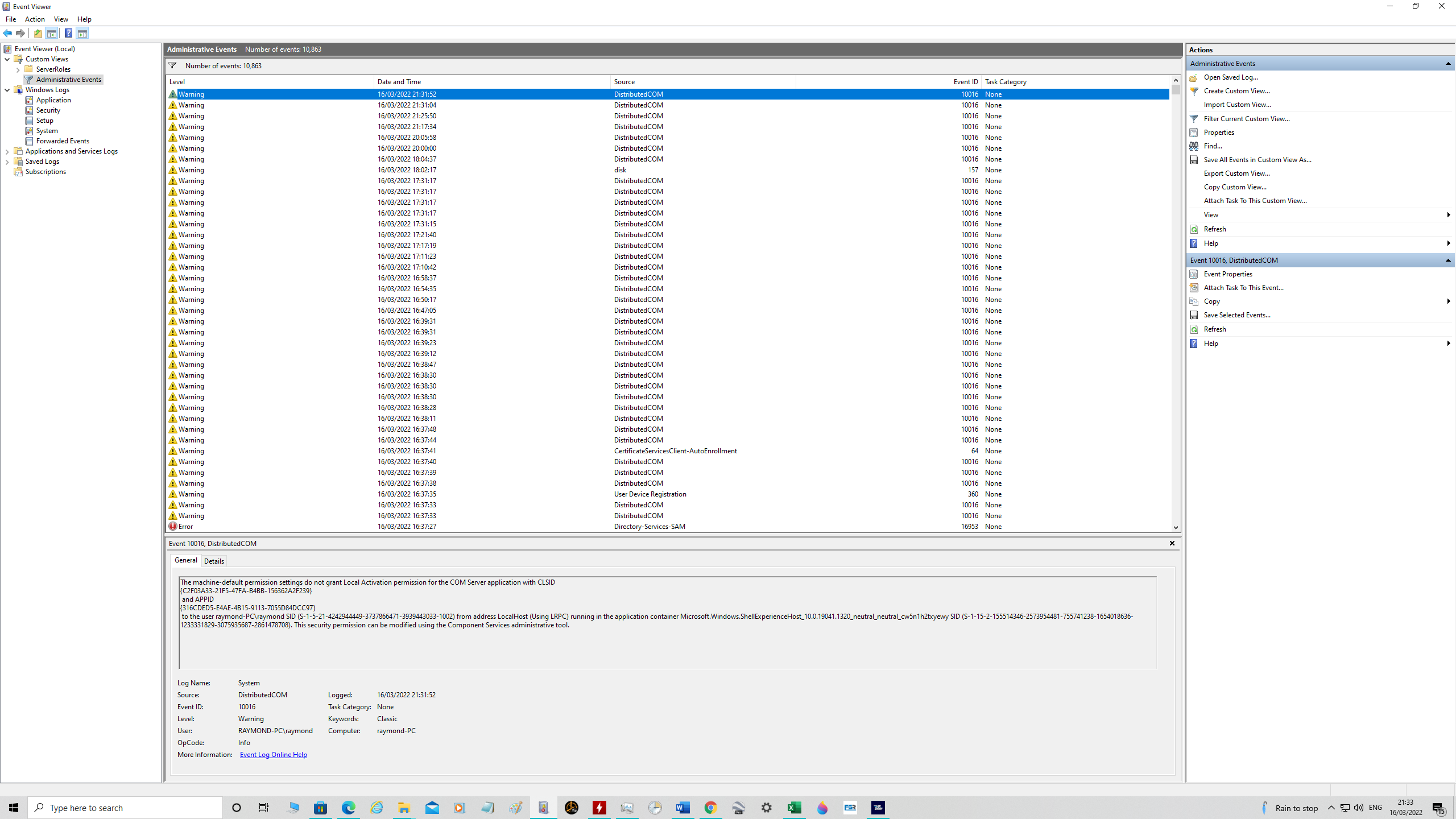Switch to the Details tab
Image resolution: width=1456 pixels, height=819 pixels.
[214, 561]
